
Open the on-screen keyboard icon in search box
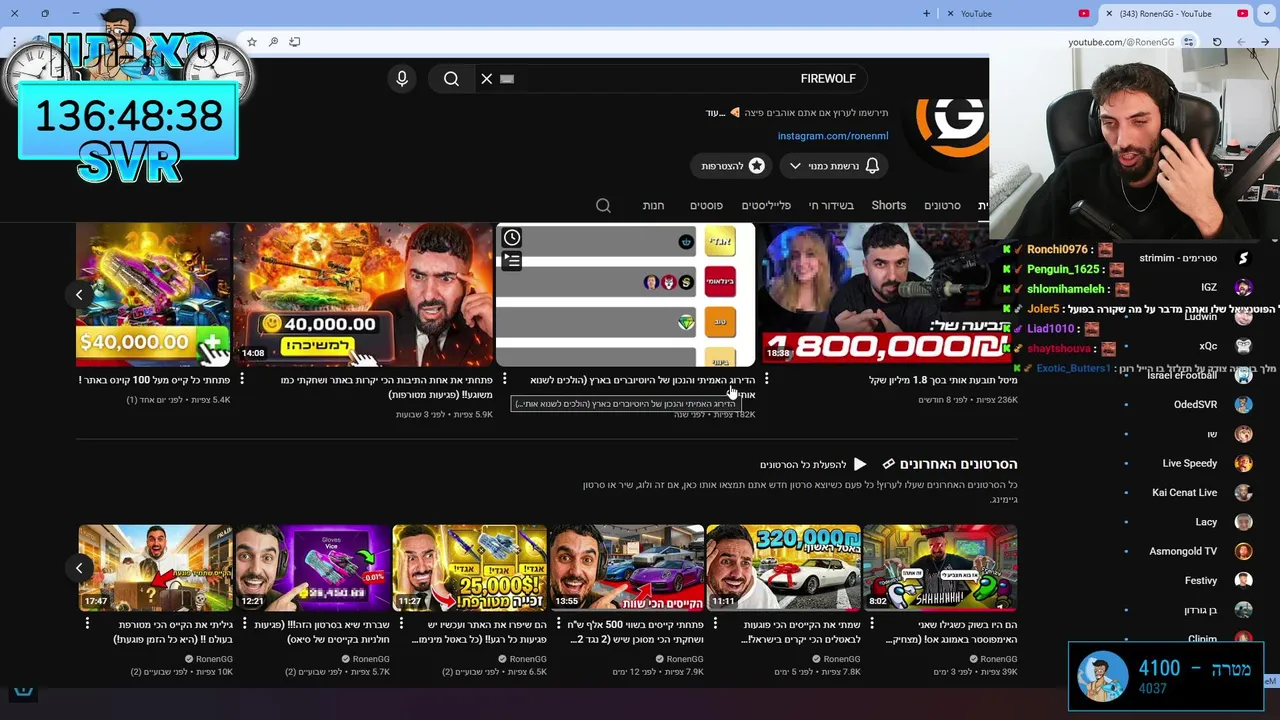(x=507, y=79)
